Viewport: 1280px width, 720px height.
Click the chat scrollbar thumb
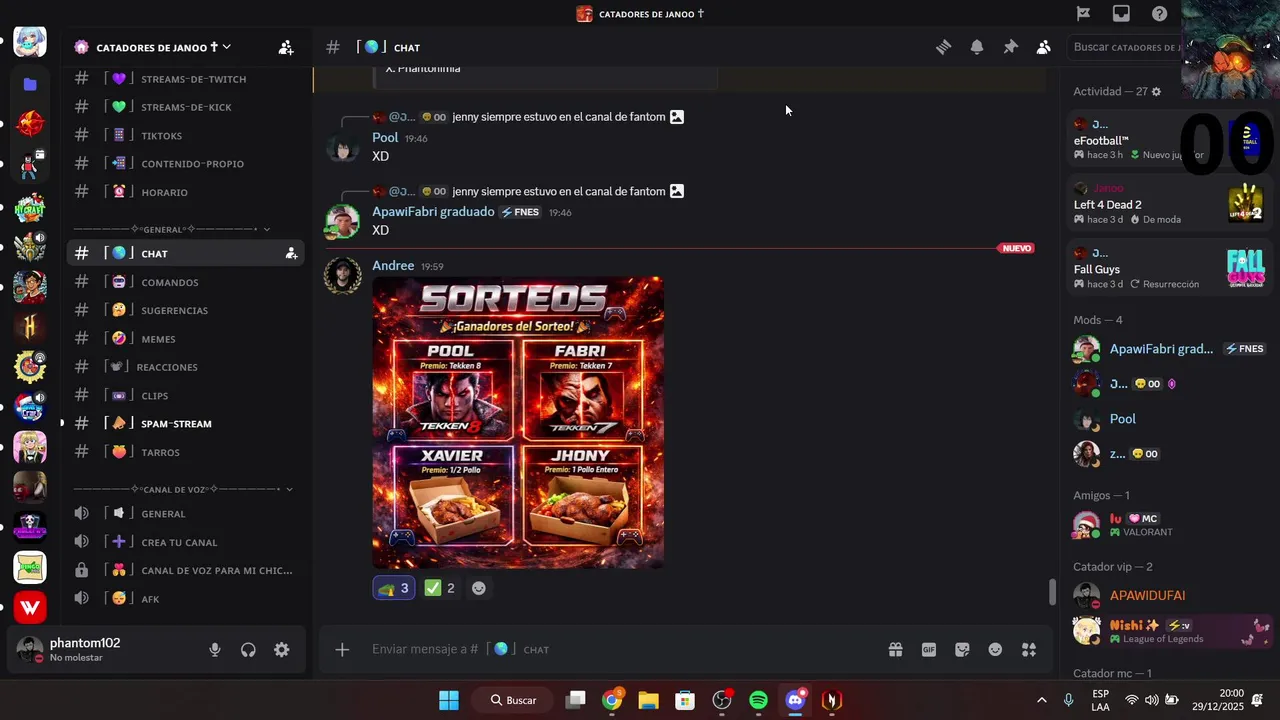(1051, 592)
